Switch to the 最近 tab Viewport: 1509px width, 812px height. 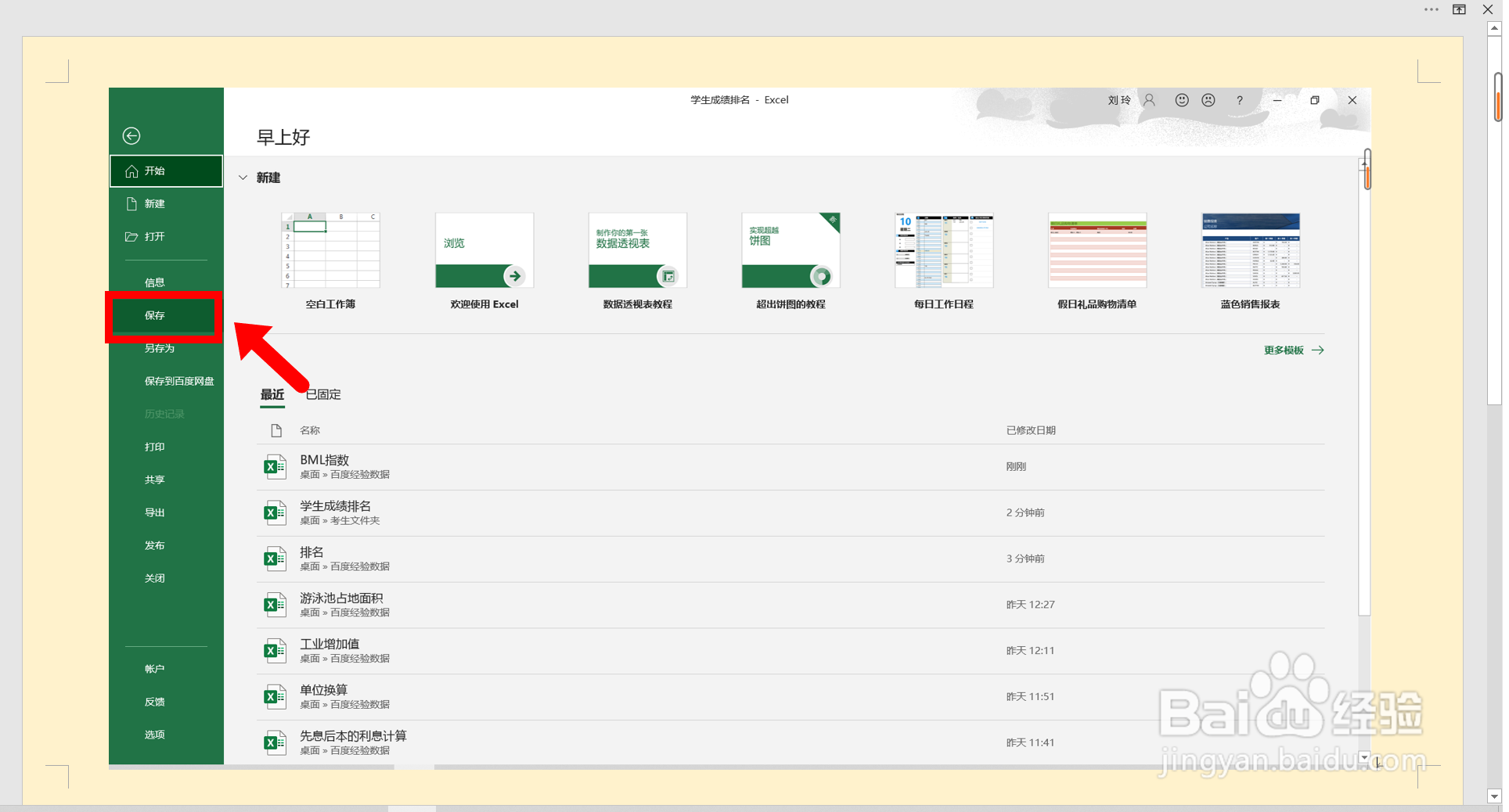tap(272, 395)
